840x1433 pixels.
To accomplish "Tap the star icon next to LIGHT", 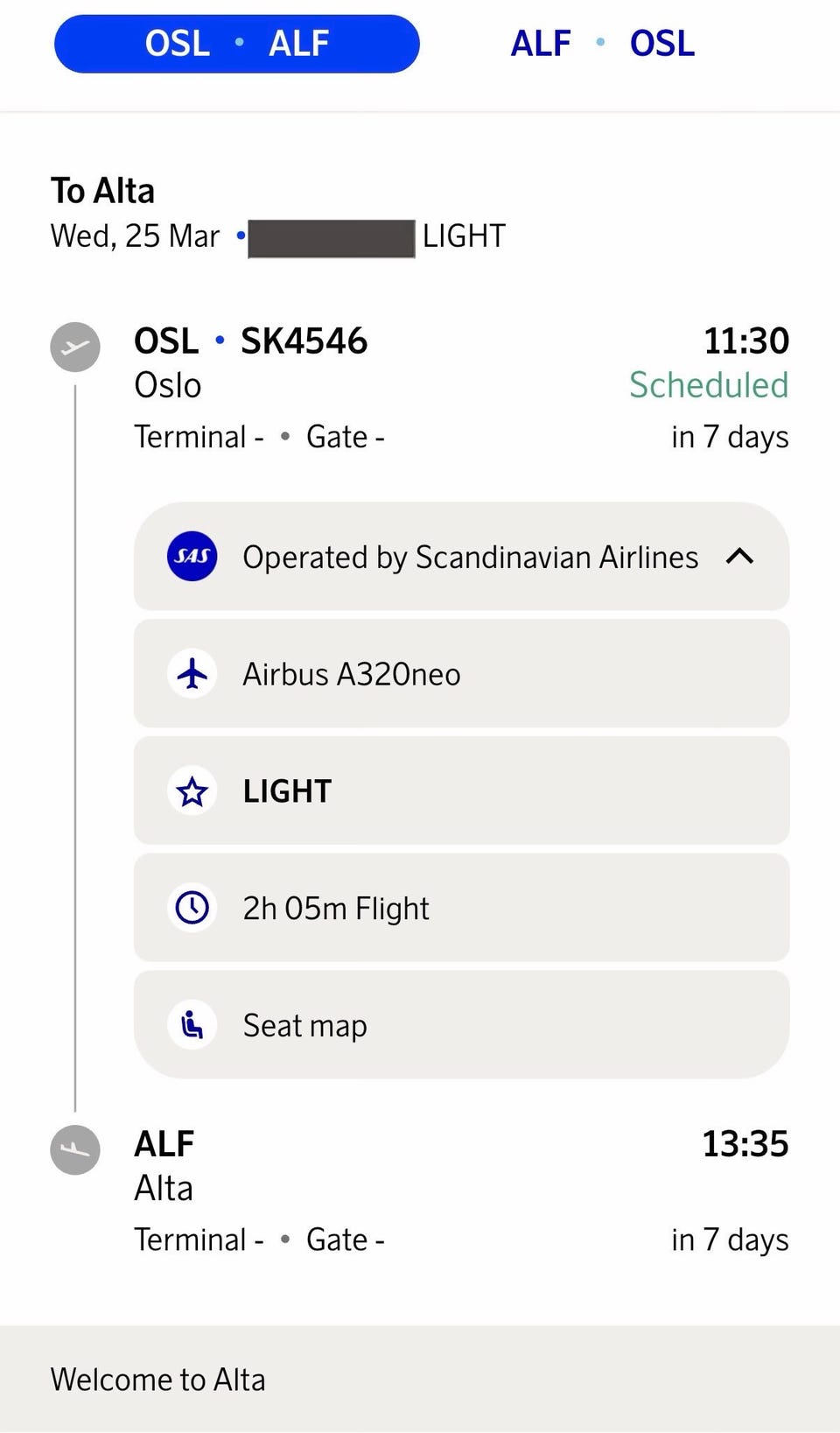I will [192, 791].
